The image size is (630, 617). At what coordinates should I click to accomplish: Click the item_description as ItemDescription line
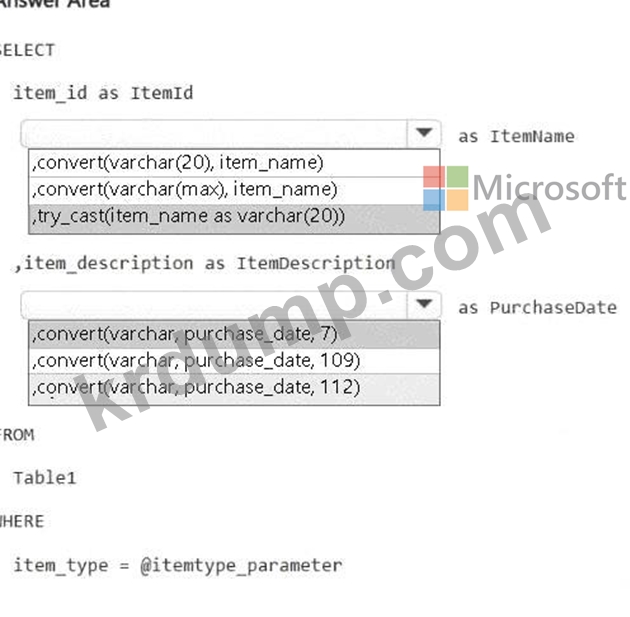coord(205,264)
